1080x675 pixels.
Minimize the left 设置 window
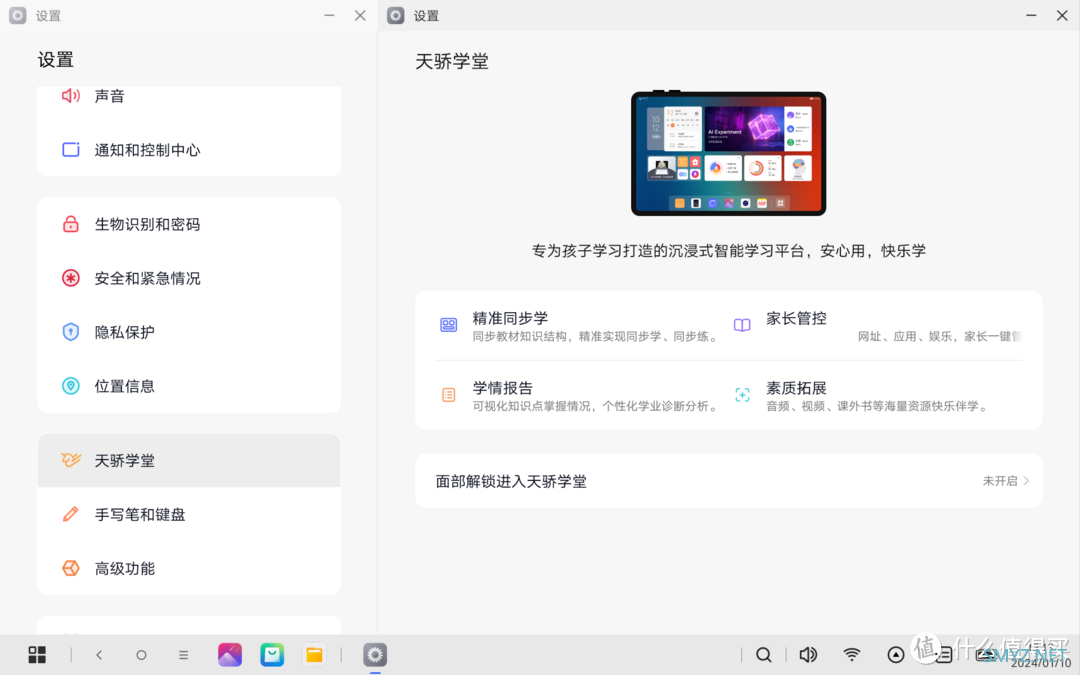329,15
